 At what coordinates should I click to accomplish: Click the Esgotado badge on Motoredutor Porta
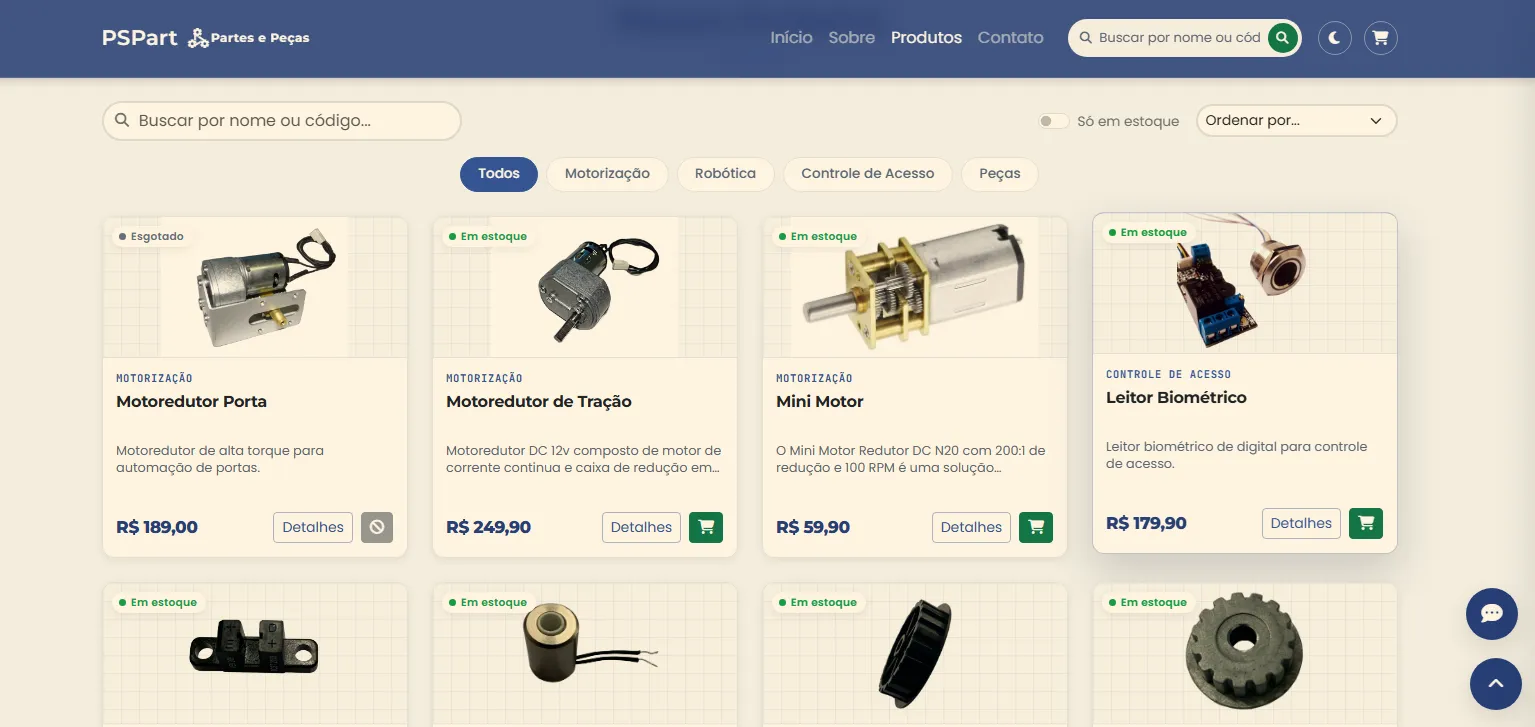point(151,237)
